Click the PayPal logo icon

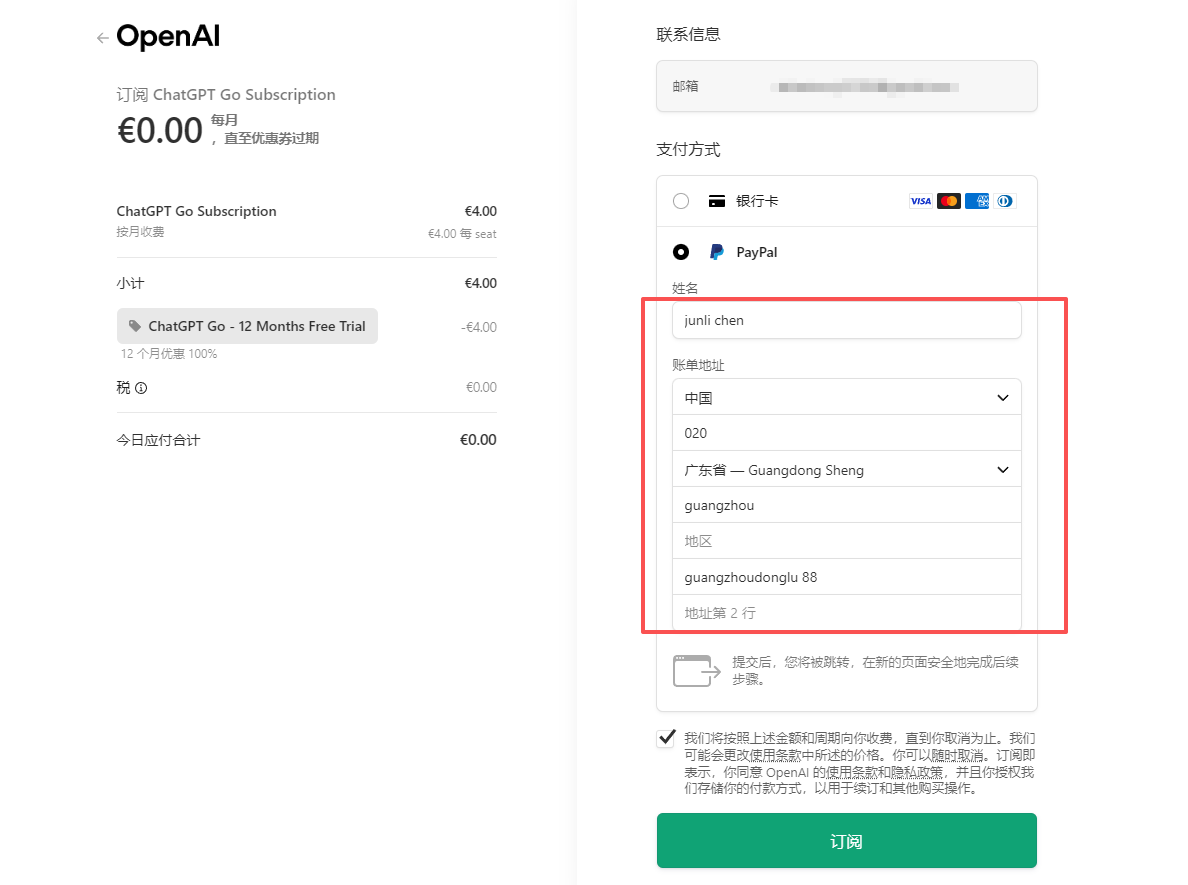click(x=716, y=252)
